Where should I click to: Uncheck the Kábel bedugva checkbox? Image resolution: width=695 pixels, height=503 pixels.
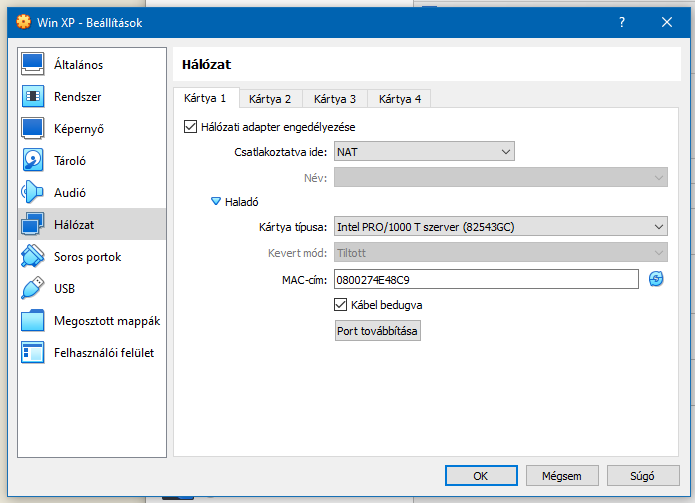click(340, 305)
